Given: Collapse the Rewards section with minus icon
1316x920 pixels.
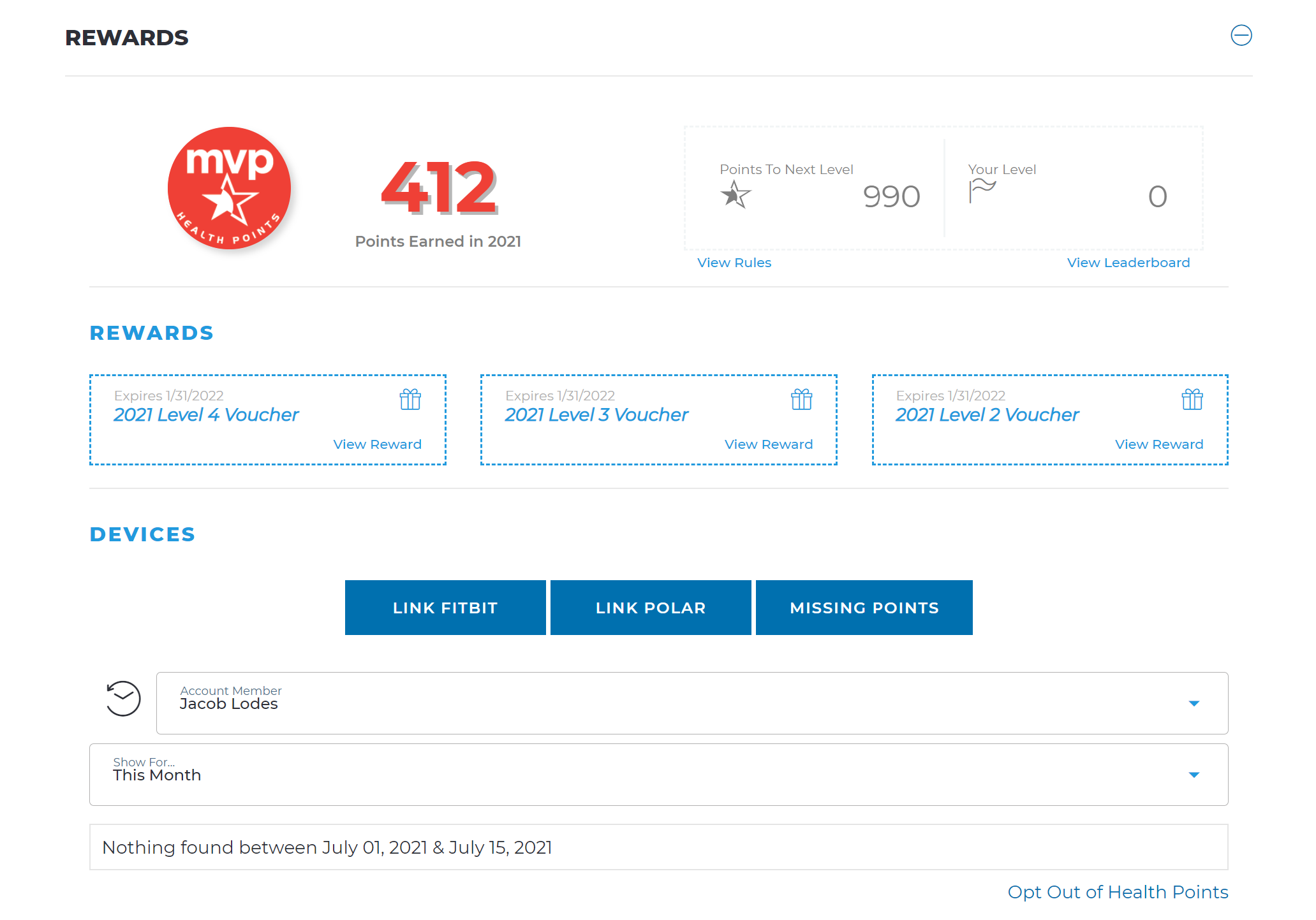Looking at the screenshot, I should (x=1241, y=36).
